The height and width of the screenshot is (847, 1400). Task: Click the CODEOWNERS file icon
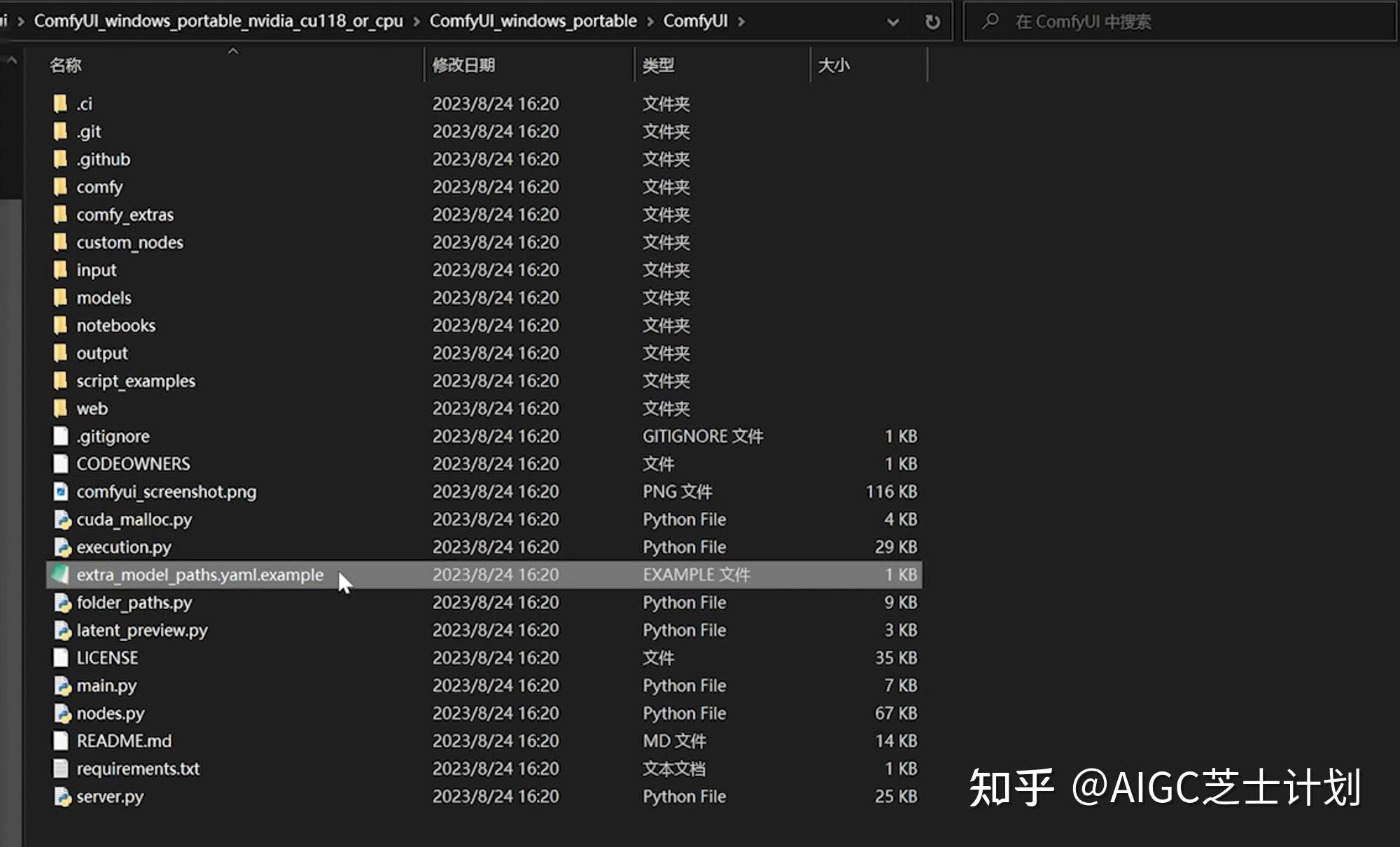pos(62,464)
